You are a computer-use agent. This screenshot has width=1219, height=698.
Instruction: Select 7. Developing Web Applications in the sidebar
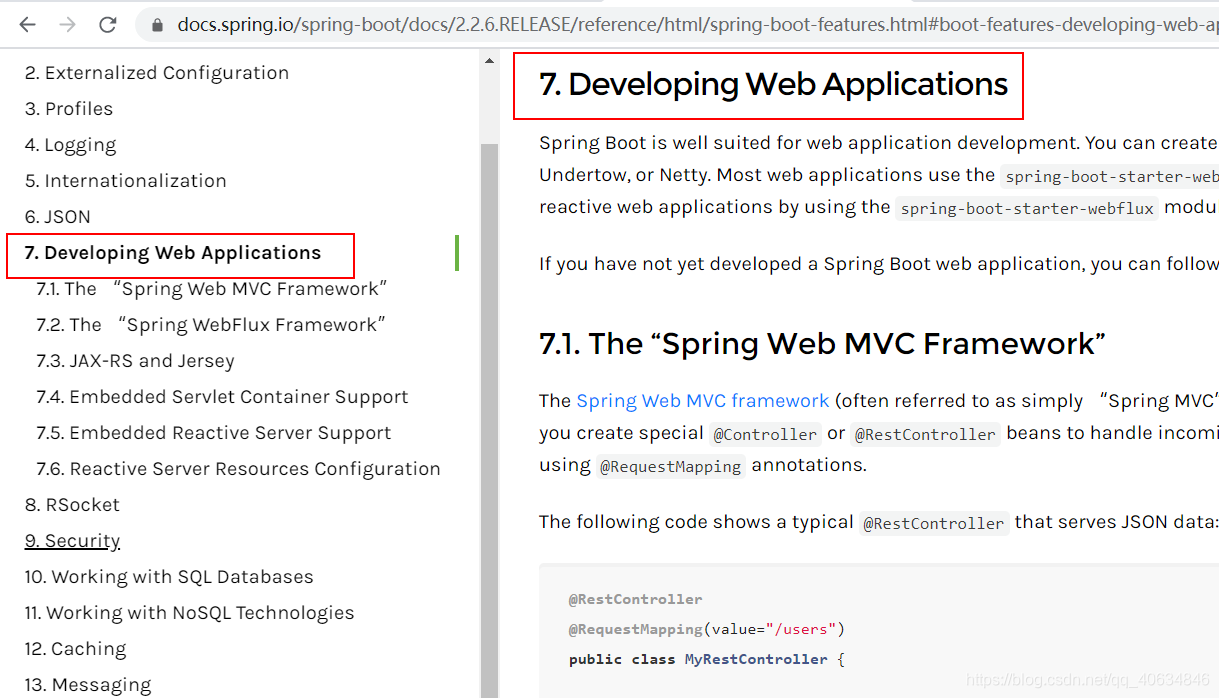173,253
